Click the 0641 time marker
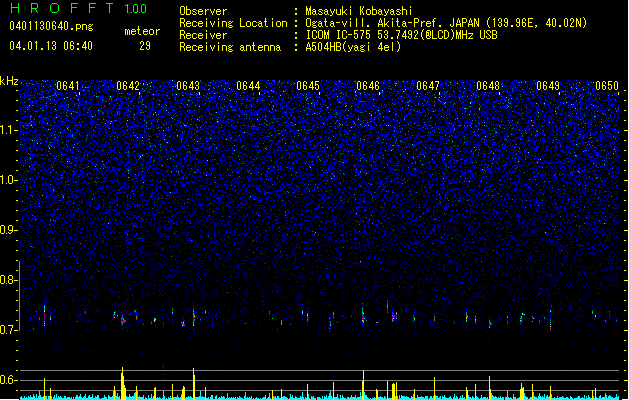This screenshot has height=400, width=629. point(68,86)
